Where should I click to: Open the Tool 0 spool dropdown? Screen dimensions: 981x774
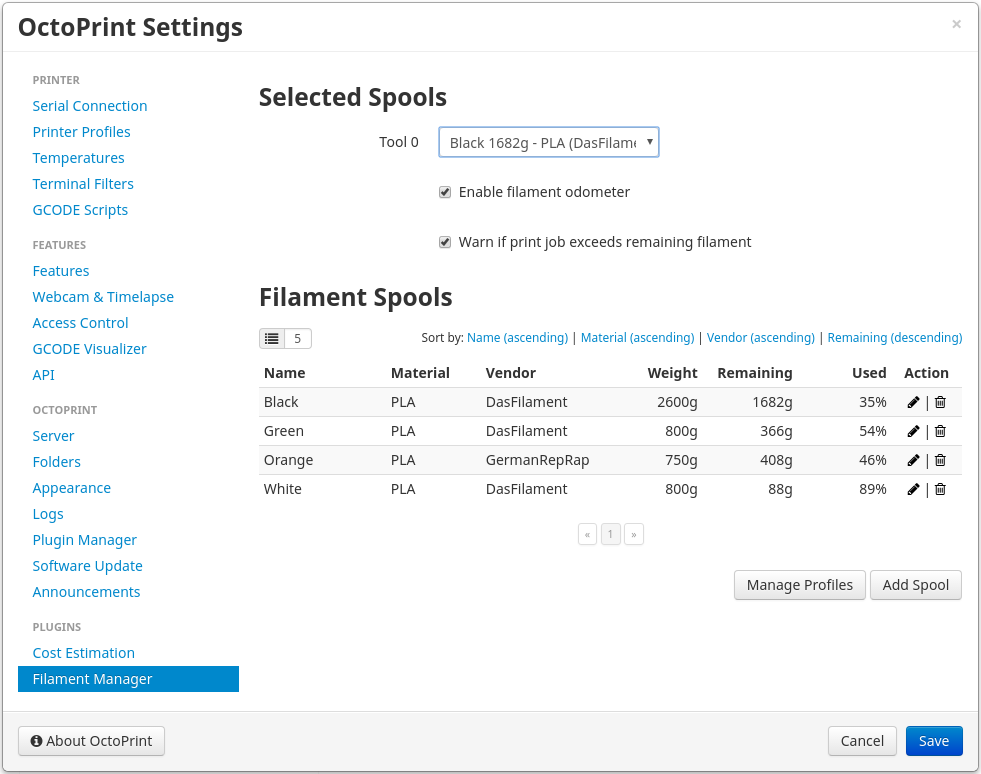(x=548, y=143)
